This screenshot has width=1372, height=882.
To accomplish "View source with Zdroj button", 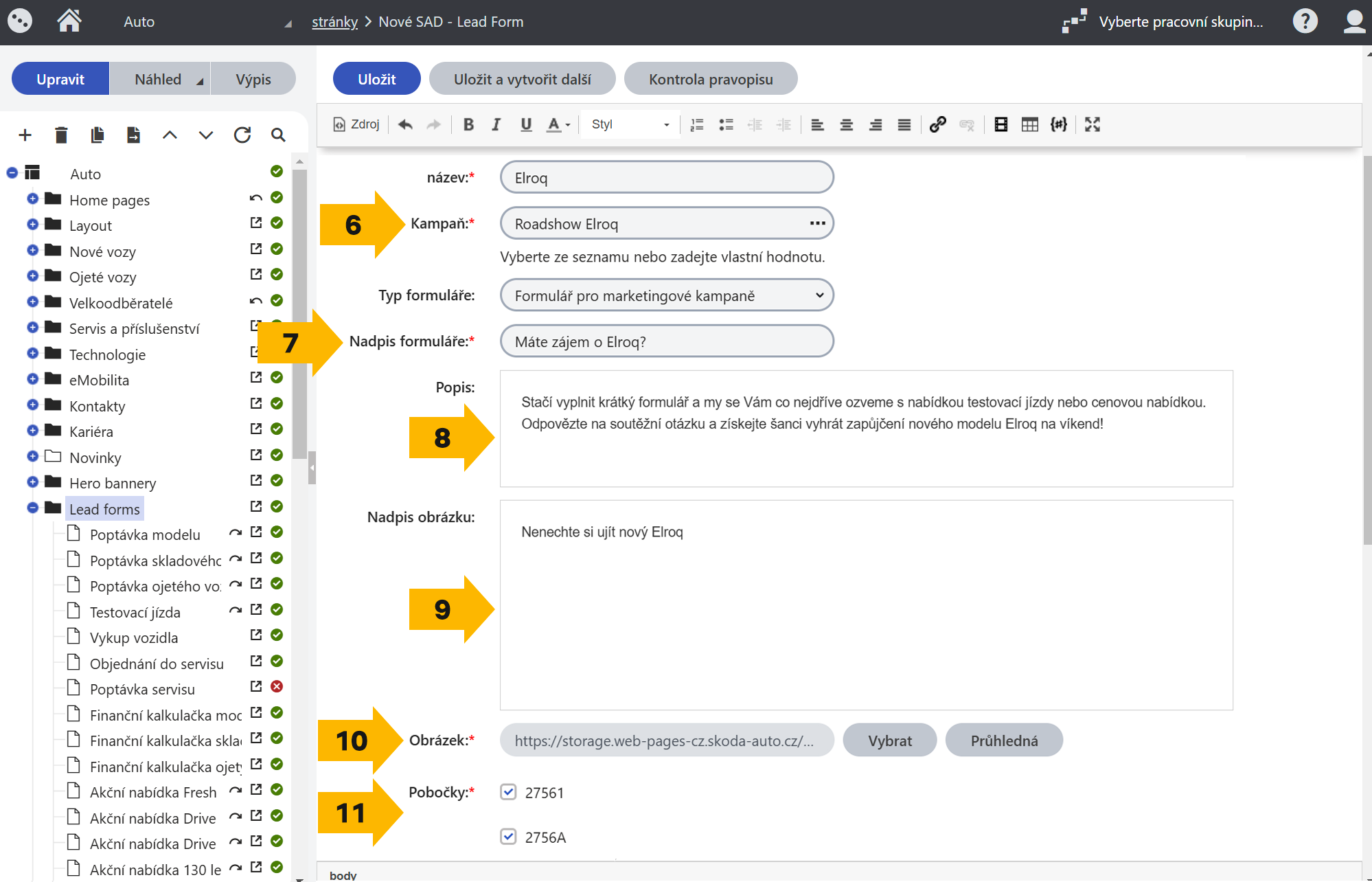I will 356,124.
